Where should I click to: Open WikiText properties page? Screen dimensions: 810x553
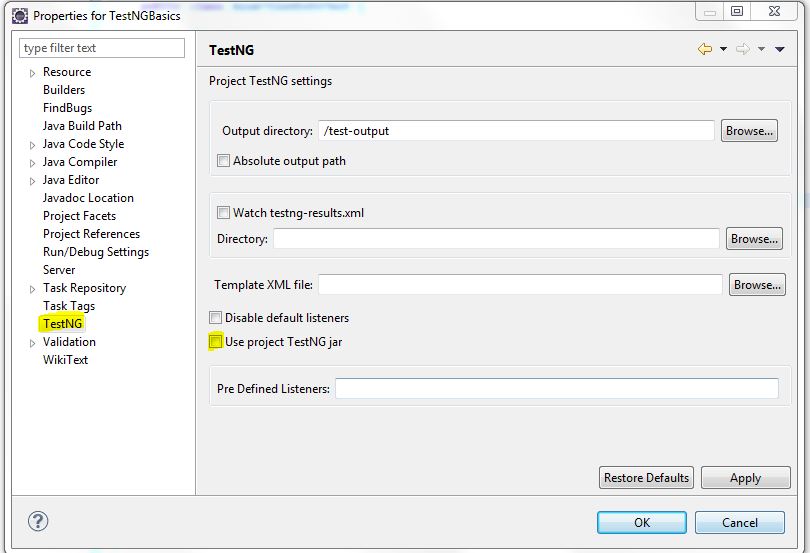click(x=66, y=360)
